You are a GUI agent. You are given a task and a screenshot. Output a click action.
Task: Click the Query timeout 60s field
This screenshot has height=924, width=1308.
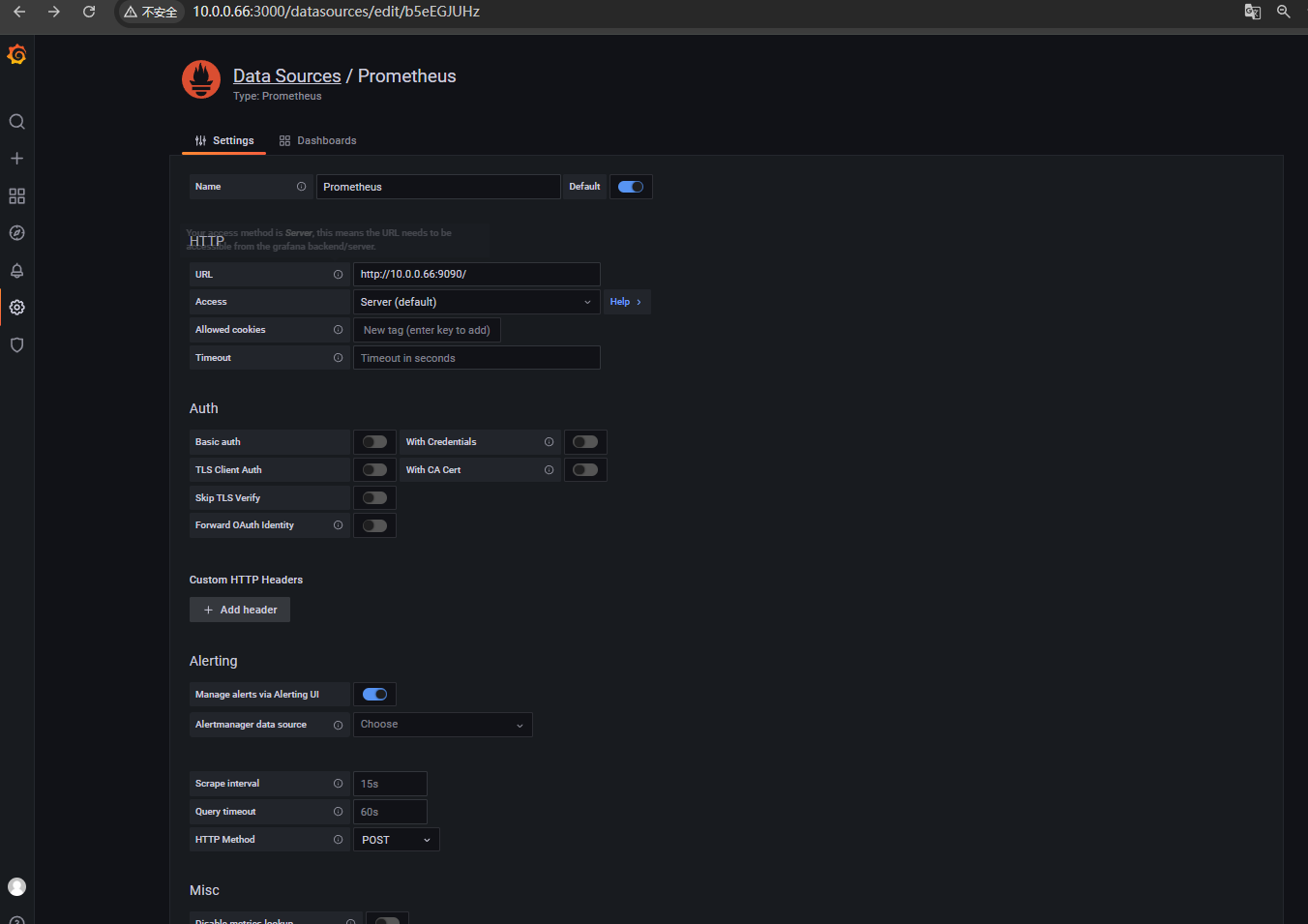point(390,812)
